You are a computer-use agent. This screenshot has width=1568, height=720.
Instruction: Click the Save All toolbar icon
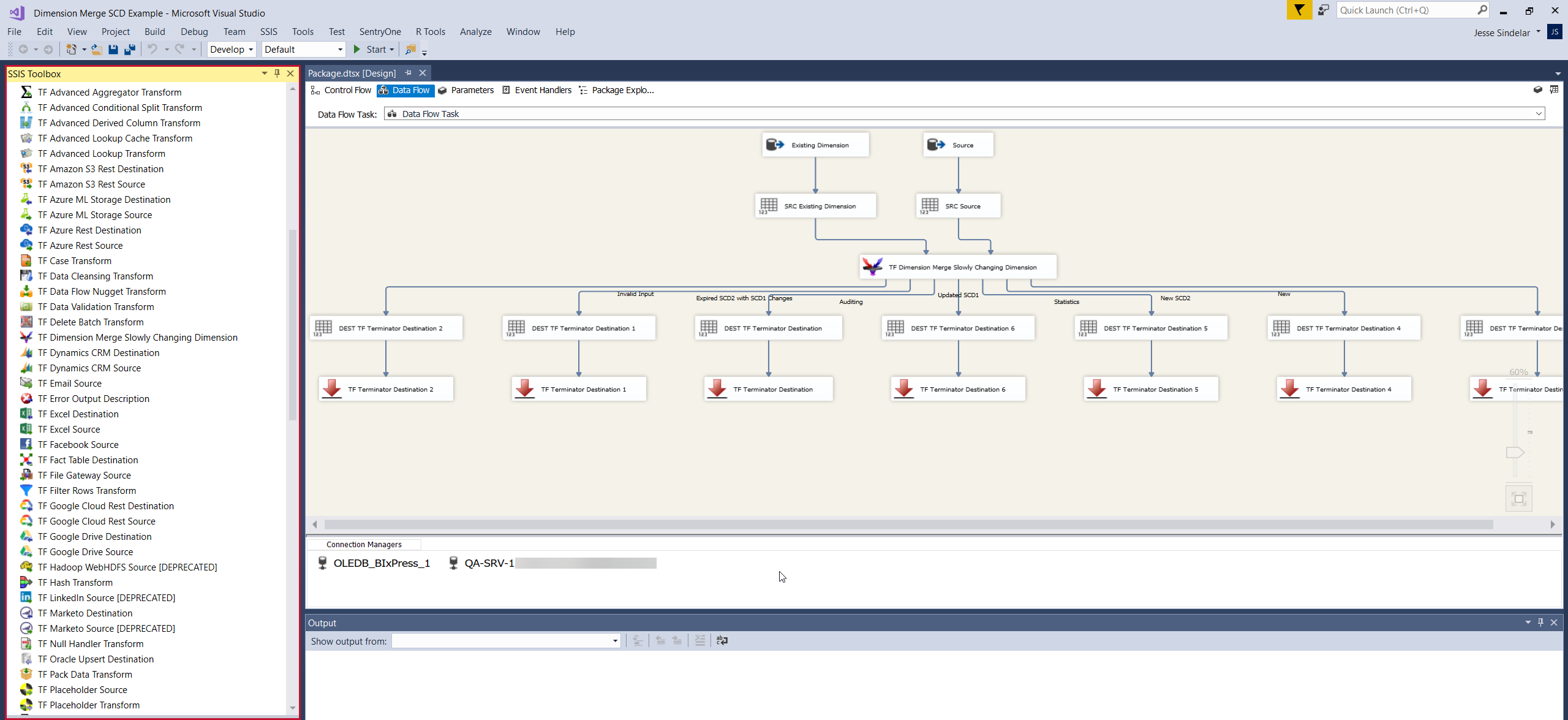click(129, 49)
